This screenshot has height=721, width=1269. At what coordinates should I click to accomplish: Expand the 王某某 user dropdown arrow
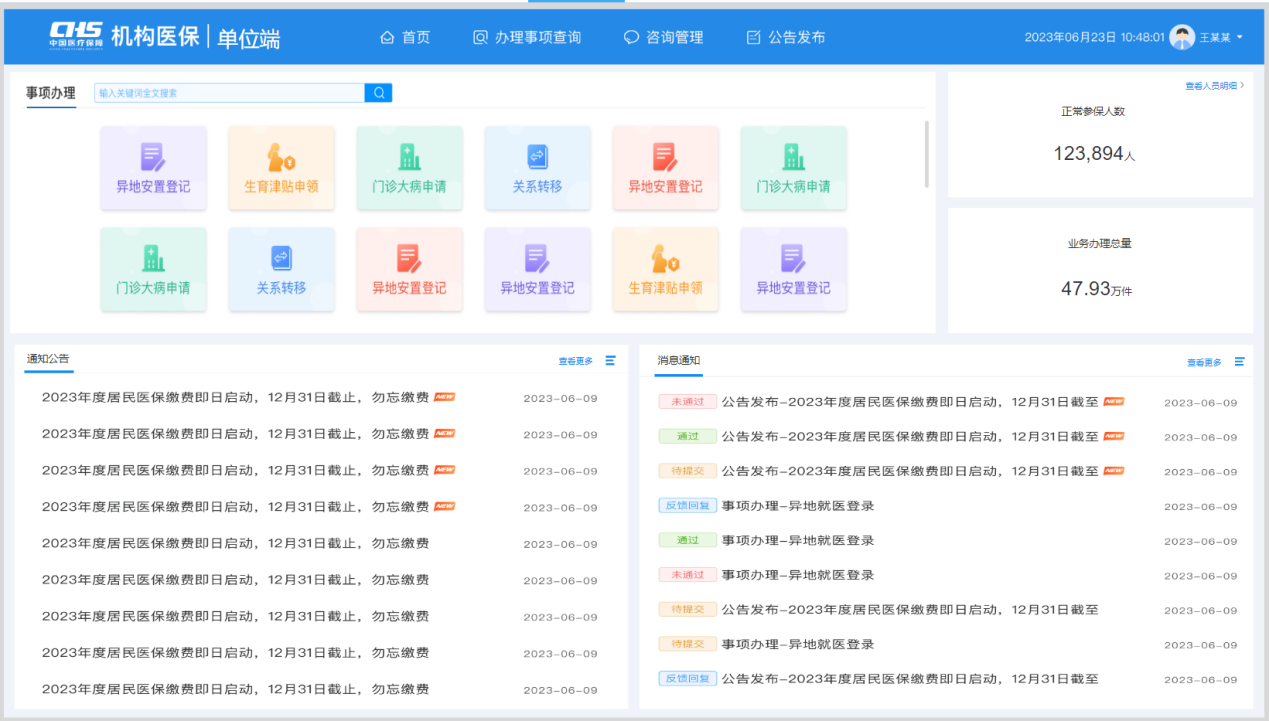point(1240,38)
